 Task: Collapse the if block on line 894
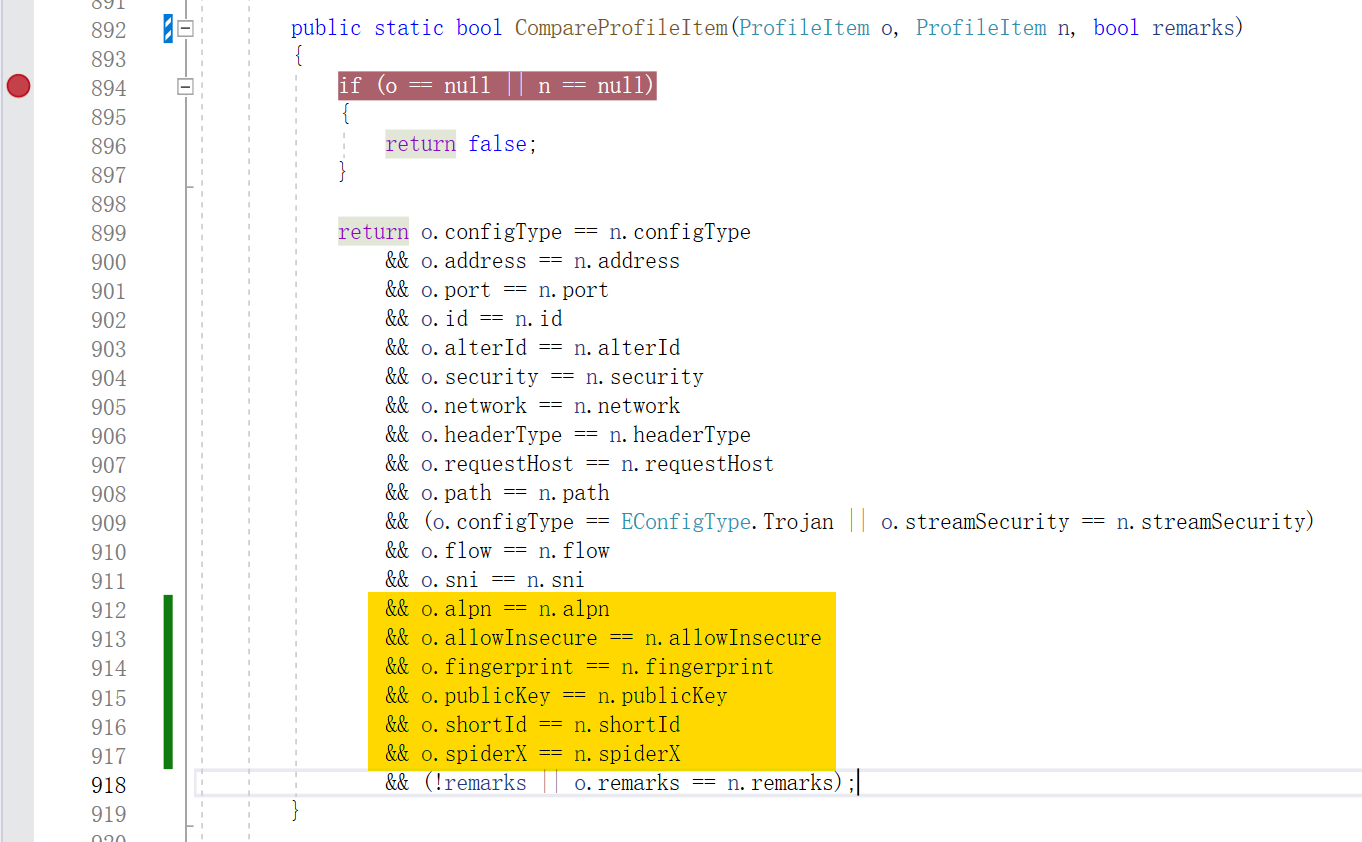(184, 88)
